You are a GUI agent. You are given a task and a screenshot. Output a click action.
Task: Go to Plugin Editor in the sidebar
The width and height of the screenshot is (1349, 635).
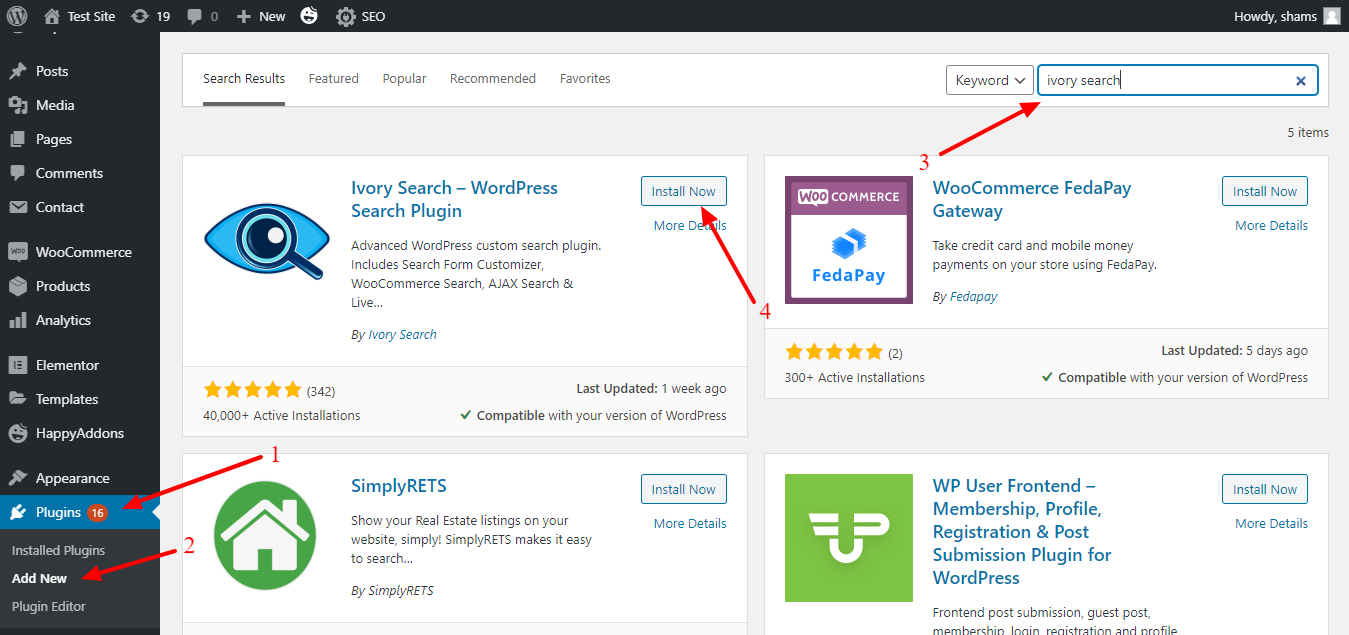[46, 606]
